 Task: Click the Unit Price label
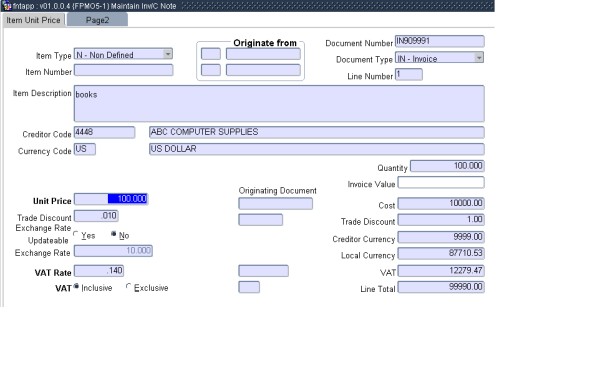point(52,201)
